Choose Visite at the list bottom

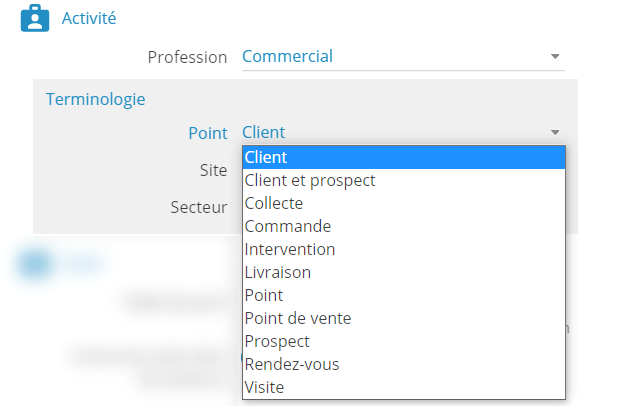(x=404, y=387)
